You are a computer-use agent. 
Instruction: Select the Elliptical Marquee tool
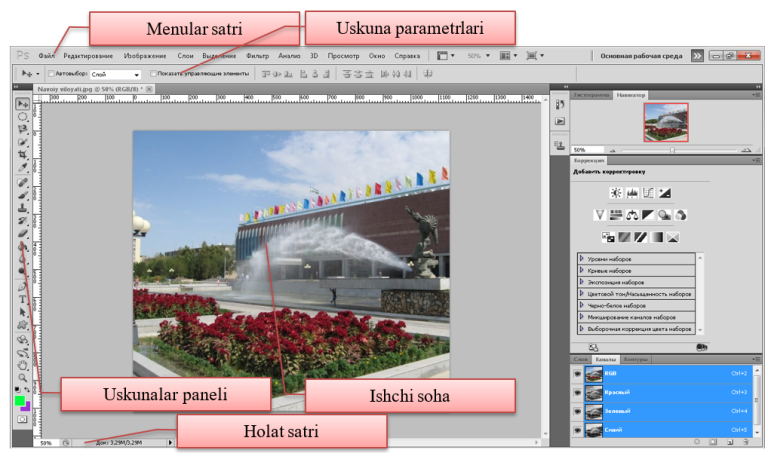[x=23, y=117]
